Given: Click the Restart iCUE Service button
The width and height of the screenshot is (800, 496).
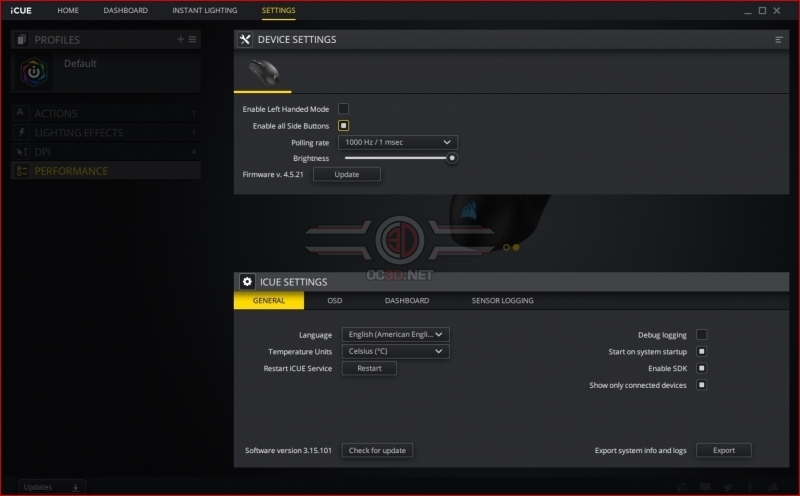Looking at the screenshot, I should [x=369, y=368].
